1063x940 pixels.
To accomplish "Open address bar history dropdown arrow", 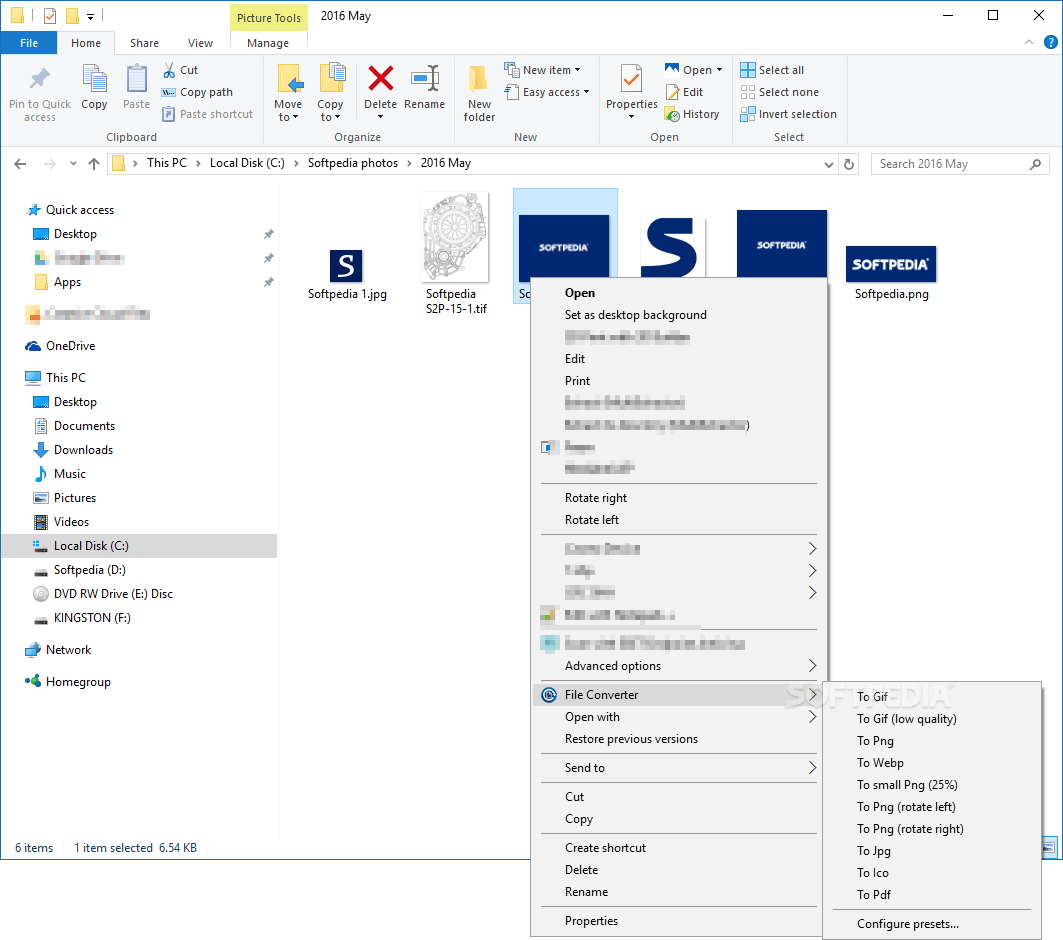I will 828,164.
